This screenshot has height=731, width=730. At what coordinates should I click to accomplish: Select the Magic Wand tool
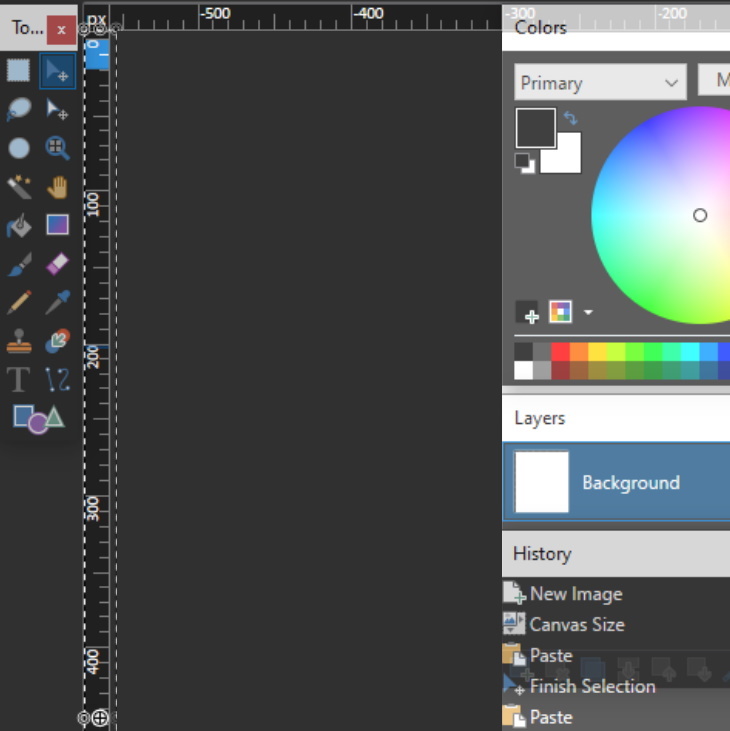coord(19,187)
